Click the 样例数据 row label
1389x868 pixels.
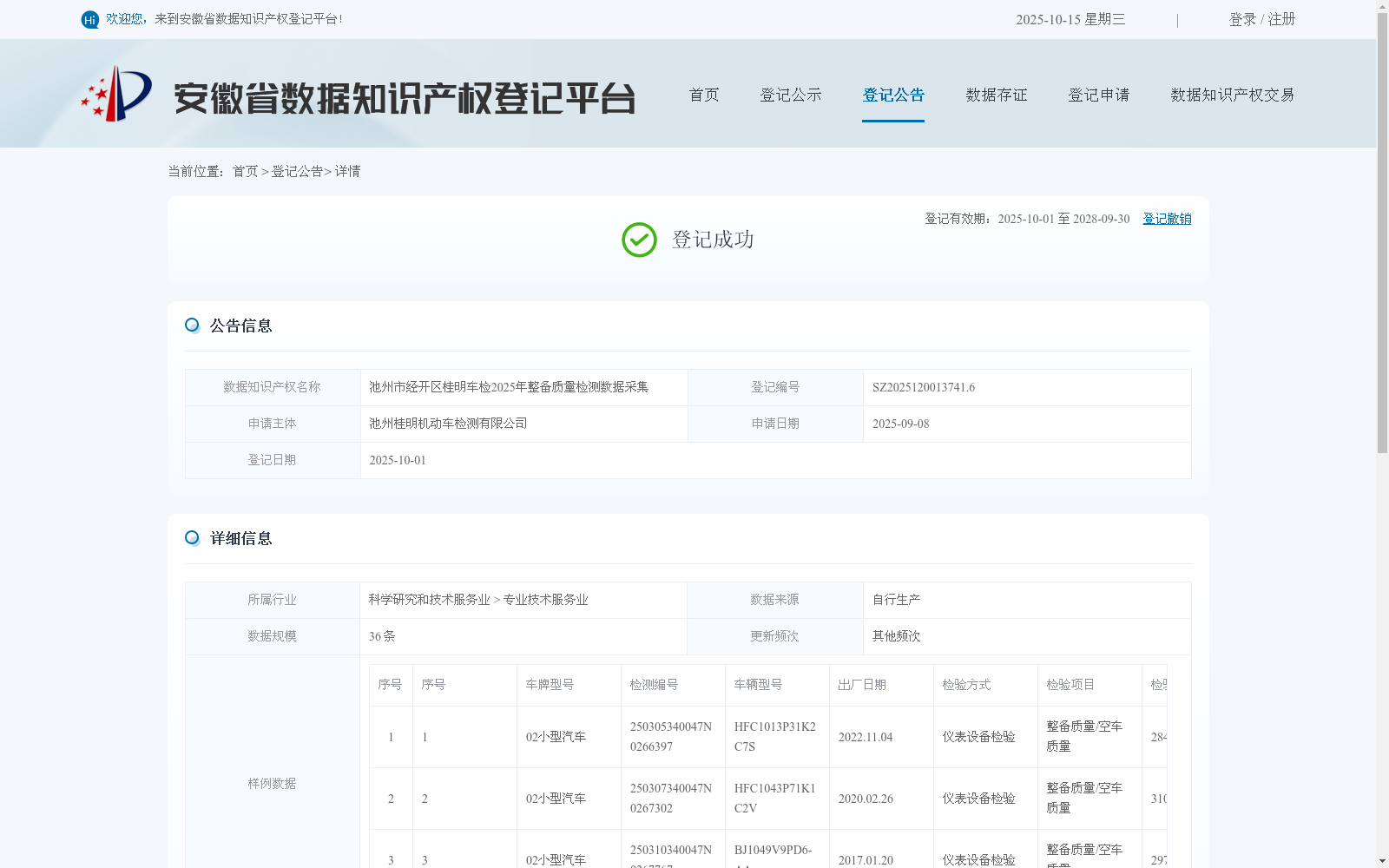point(272,784)
